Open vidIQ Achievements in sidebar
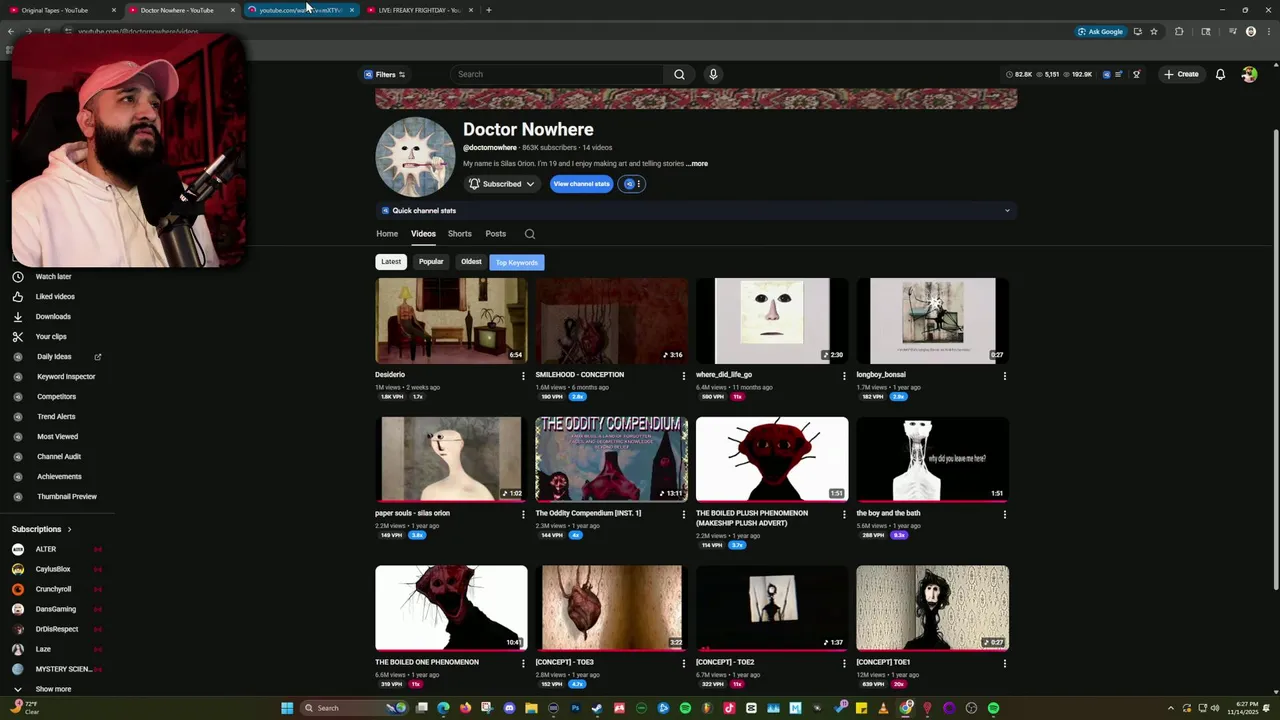This screenshot has width=1280, height=720. pyautogui.click(x=57, y=477)
